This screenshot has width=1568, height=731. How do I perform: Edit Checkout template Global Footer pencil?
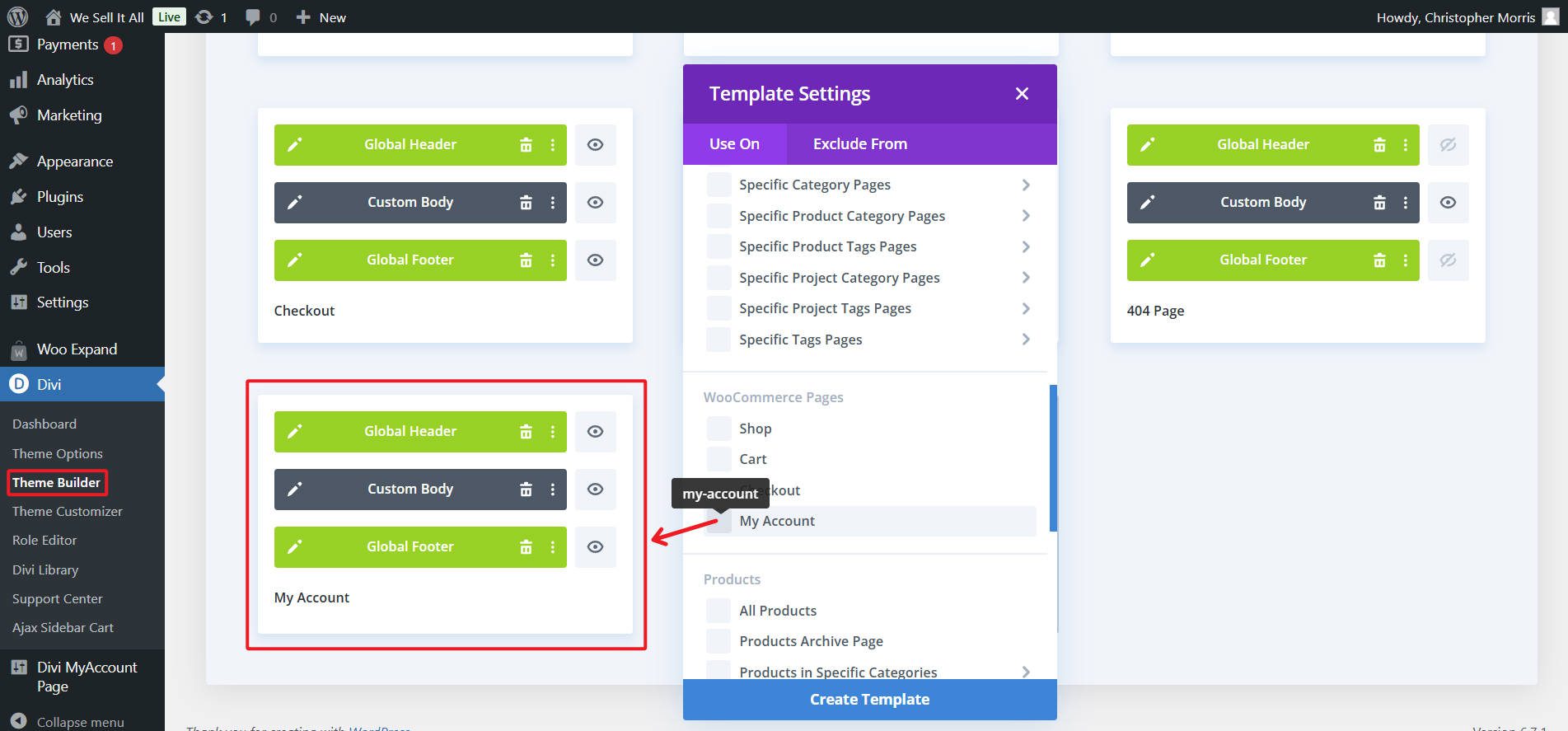294,260
